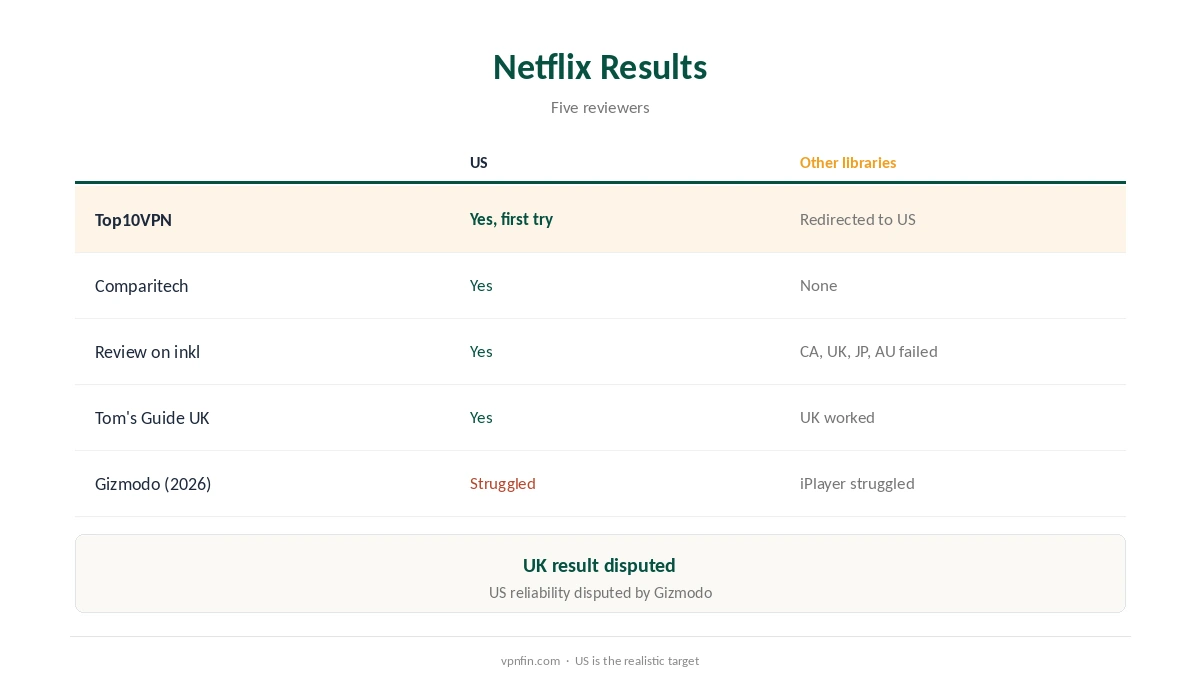Click the 'UK worked' cell

pos(837,417)
